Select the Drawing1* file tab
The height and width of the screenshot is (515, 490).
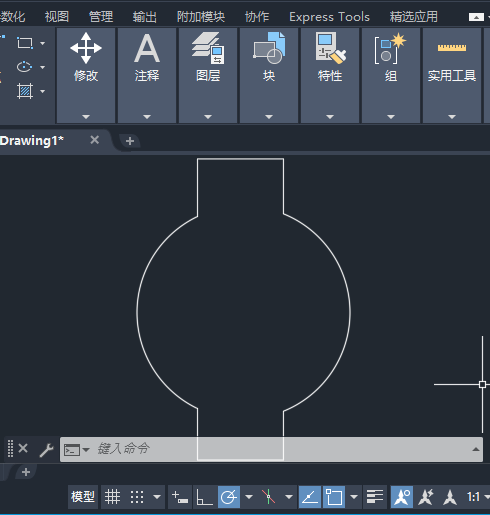[32, 141]
